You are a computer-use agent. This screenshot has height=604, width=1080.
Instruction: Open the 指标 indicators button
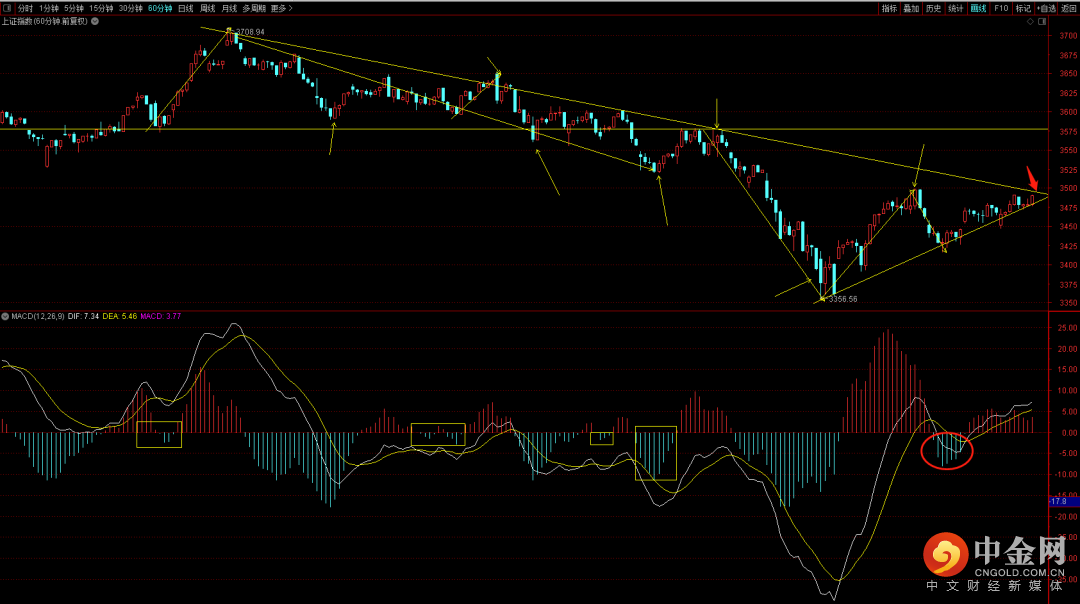click(889, 8)
